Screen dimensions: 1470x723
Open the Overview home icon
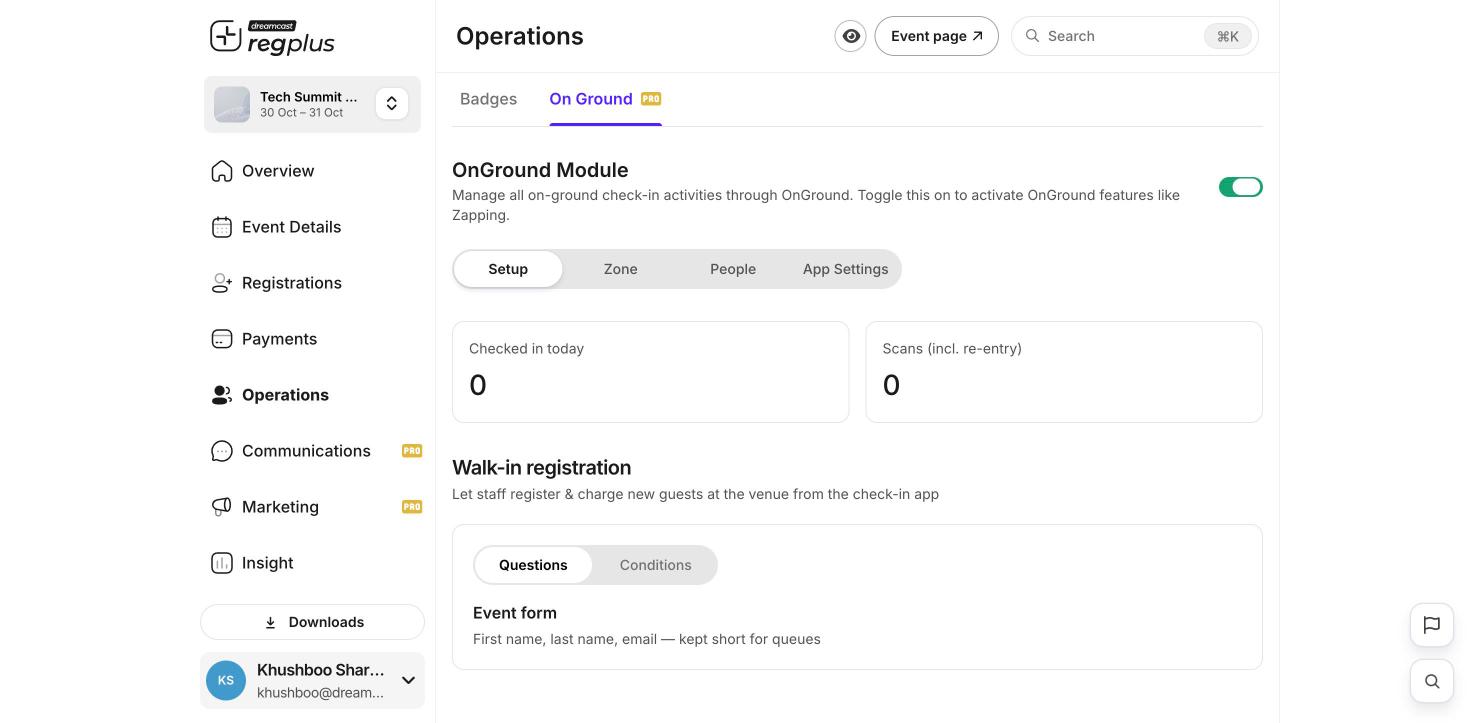222,171
